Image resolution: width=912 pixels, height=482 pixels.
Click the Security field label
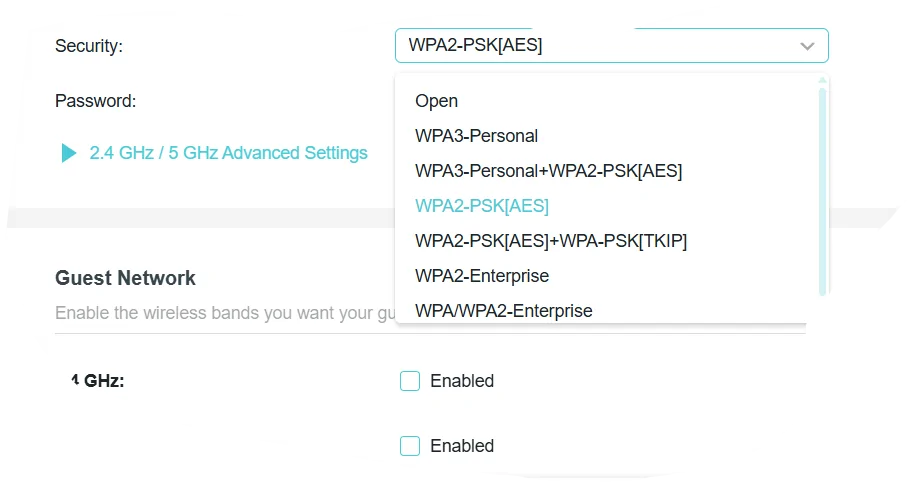coord(89,46)
